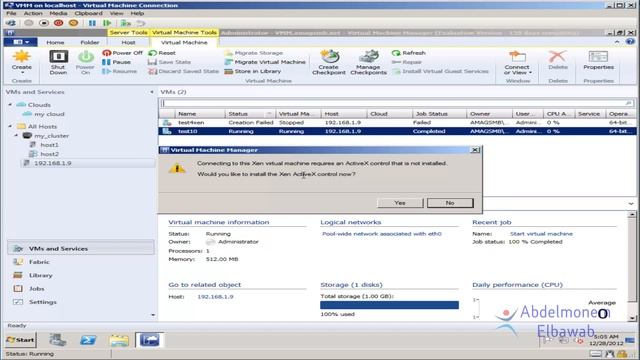Open Pool-wide network associated with eth0
This screenshot has height=360, width=640.
(x=382, y=234)
